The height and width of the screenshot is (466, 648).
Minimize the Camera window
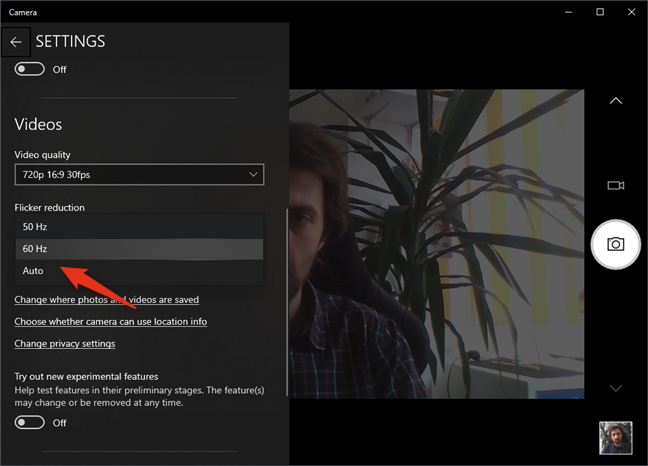pos(569,12)
